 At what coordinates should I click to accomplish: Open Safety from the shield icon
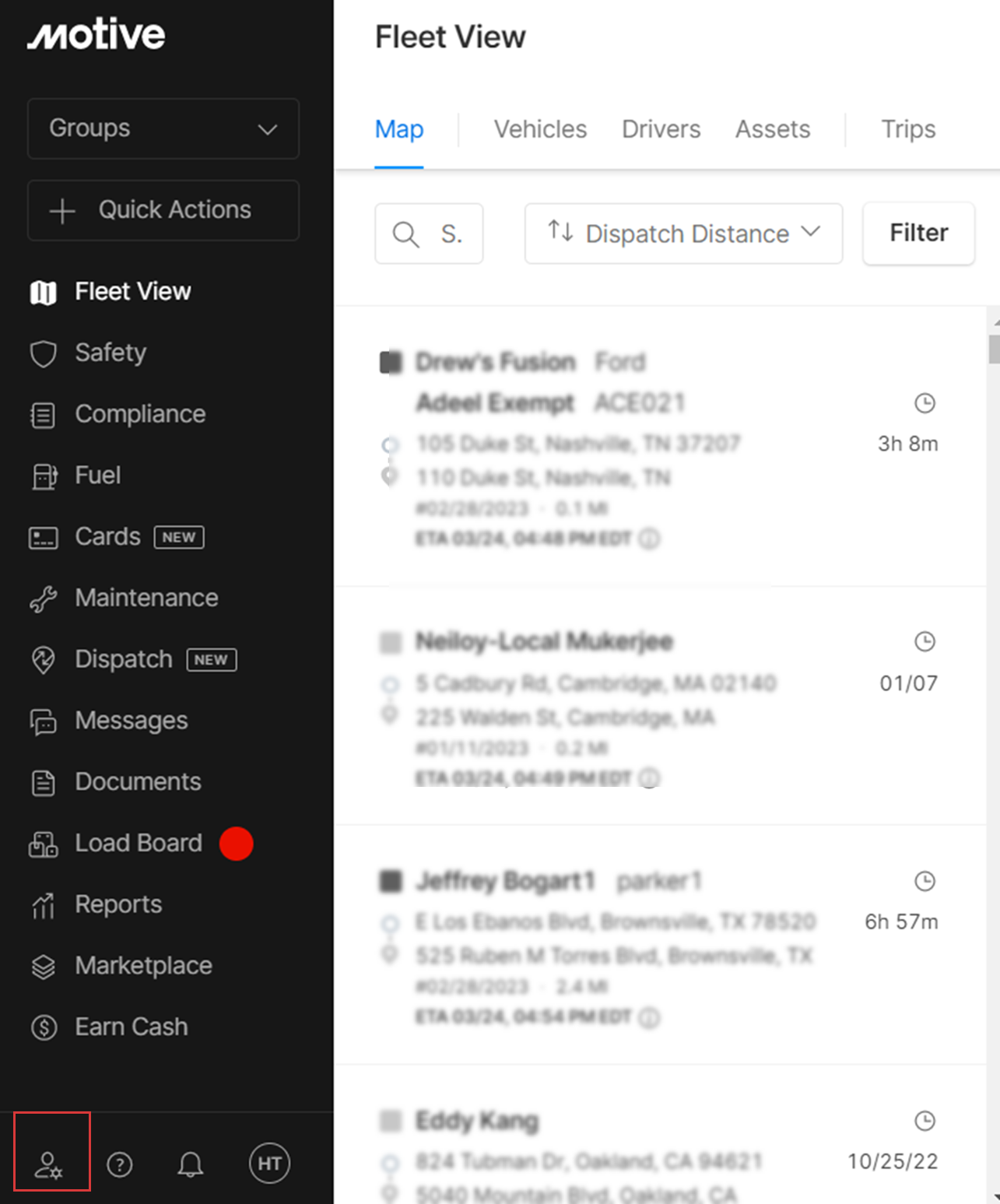44,353
